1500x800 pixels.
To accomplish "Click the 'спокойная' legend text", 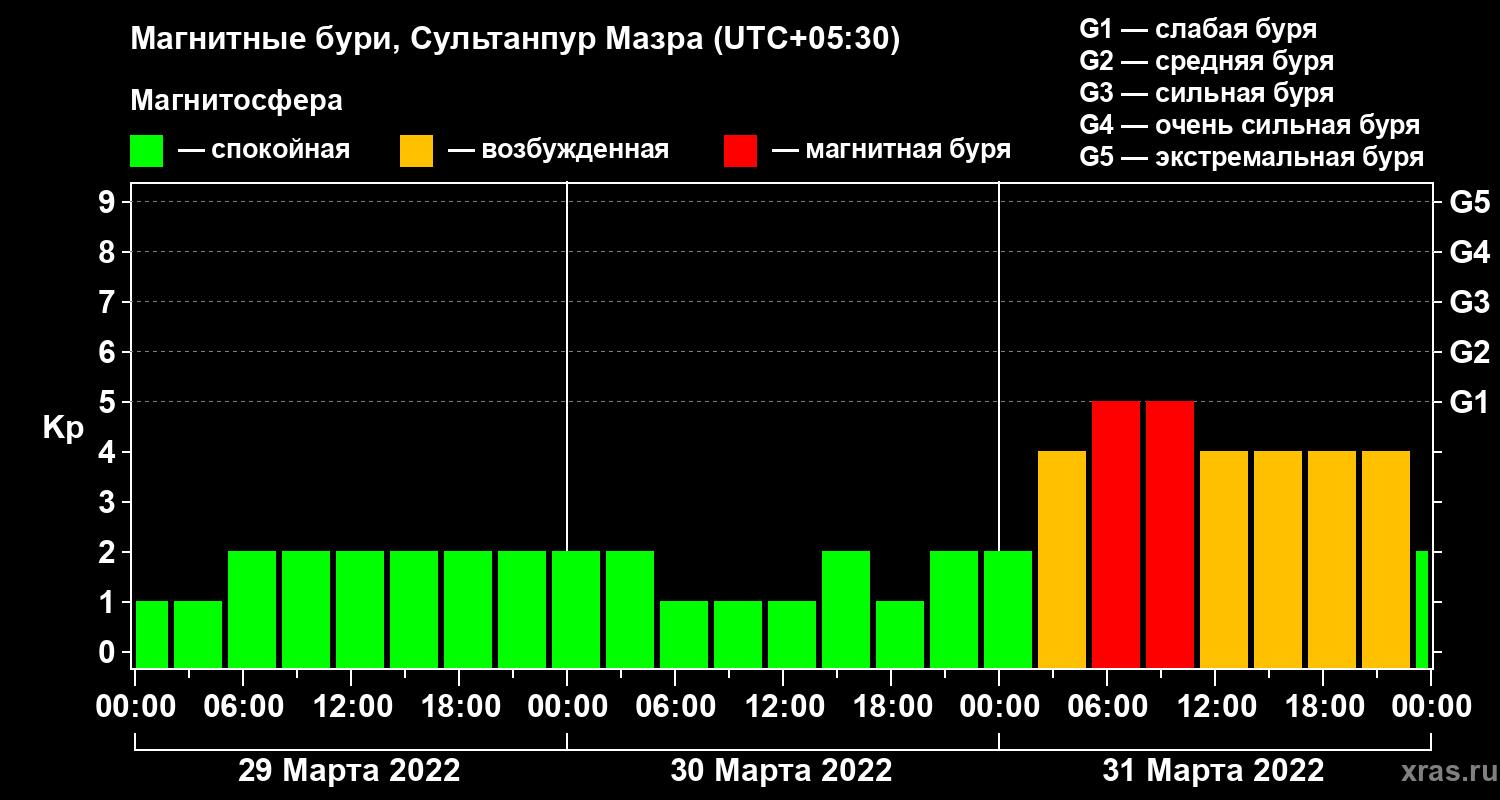I will tap(280, 151).
